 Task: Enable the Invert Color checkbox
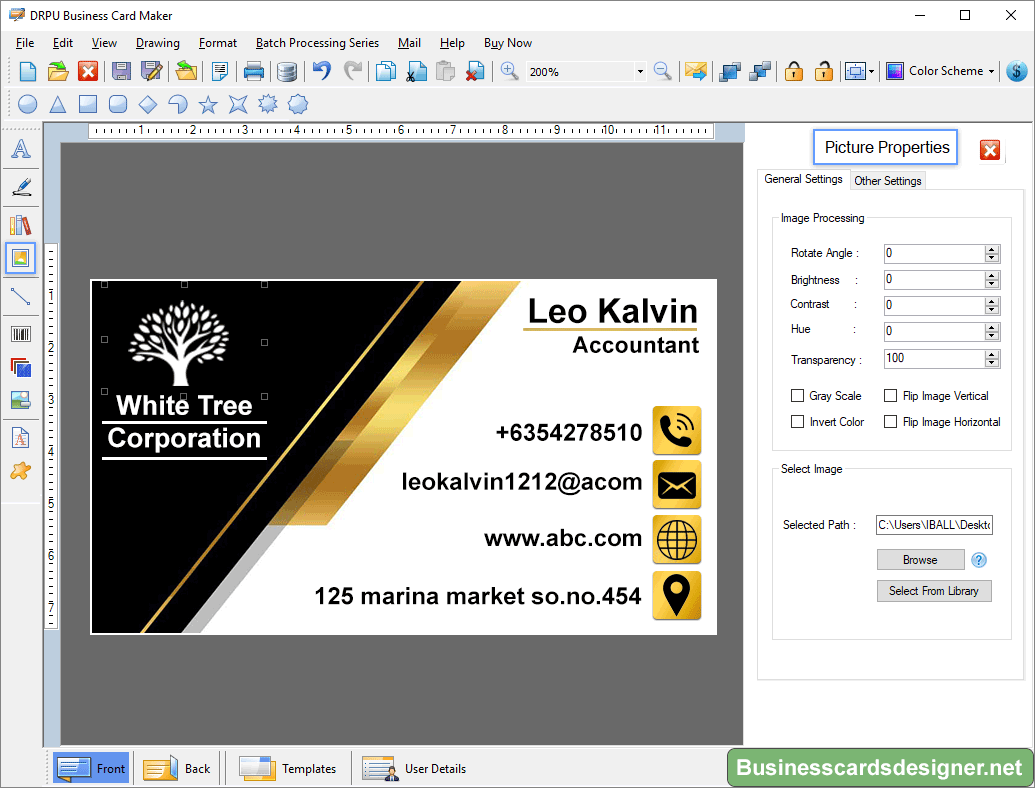pyautogui.click(x=797, y=421)
